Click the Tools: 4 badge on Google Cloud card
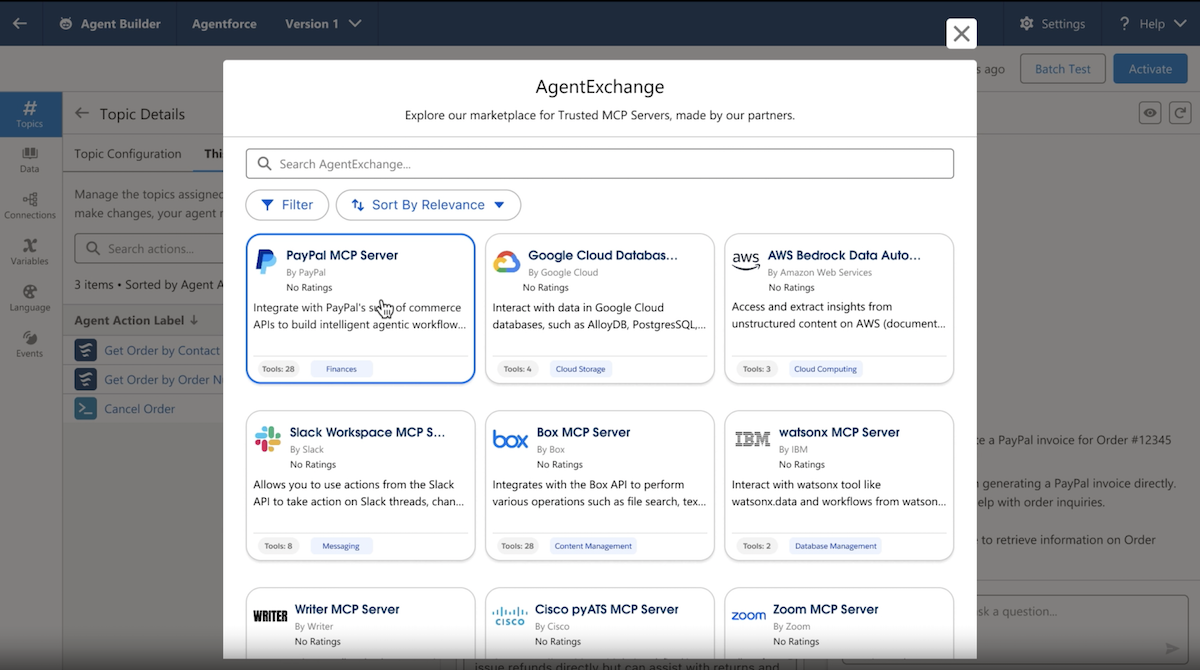This screenshot has height=670, width=1200. pyautogui.click(x=518, y=369)
